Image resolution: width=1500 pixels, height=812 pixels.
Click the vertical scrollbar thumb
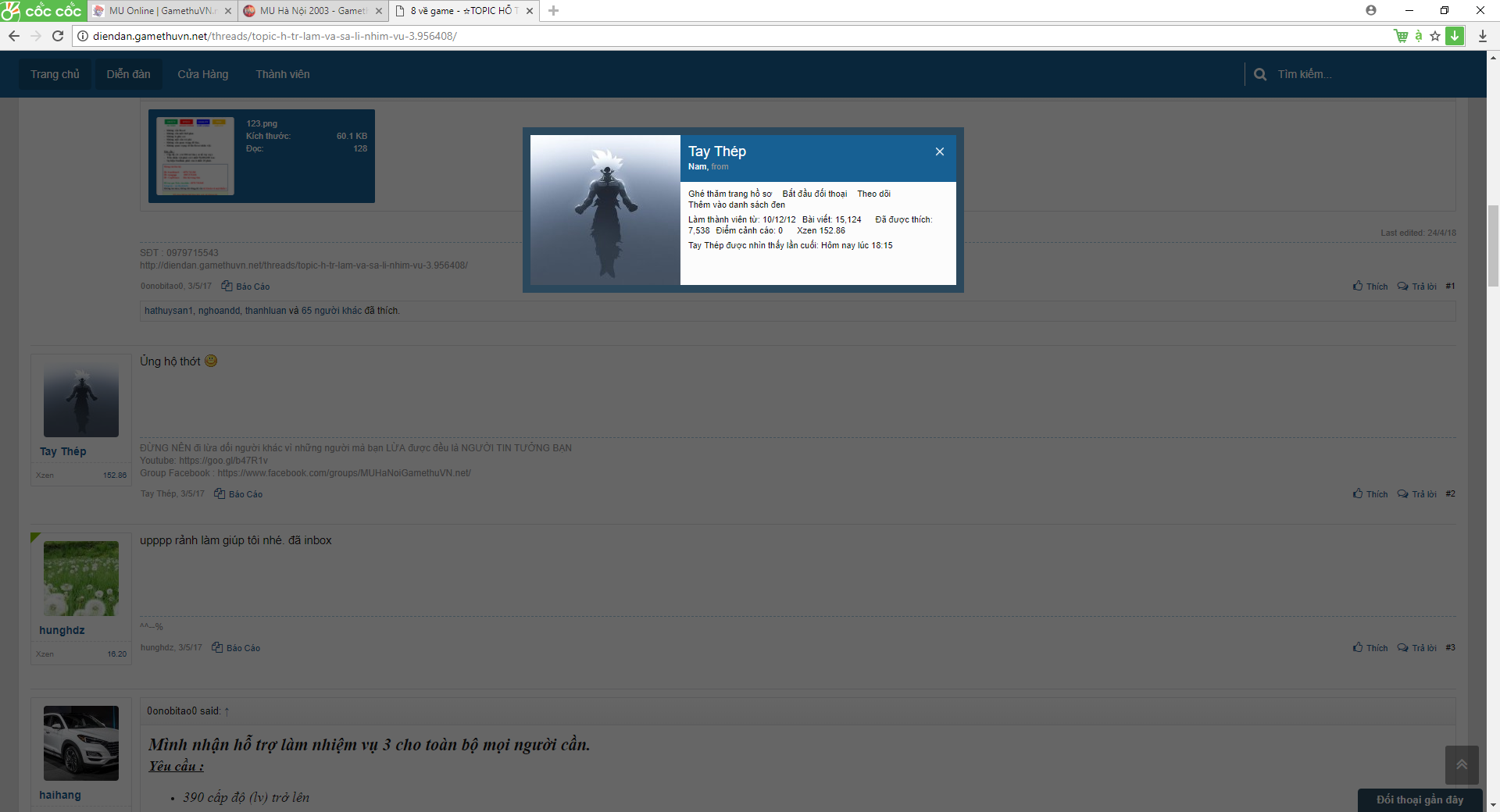(x=1493, y=246)
